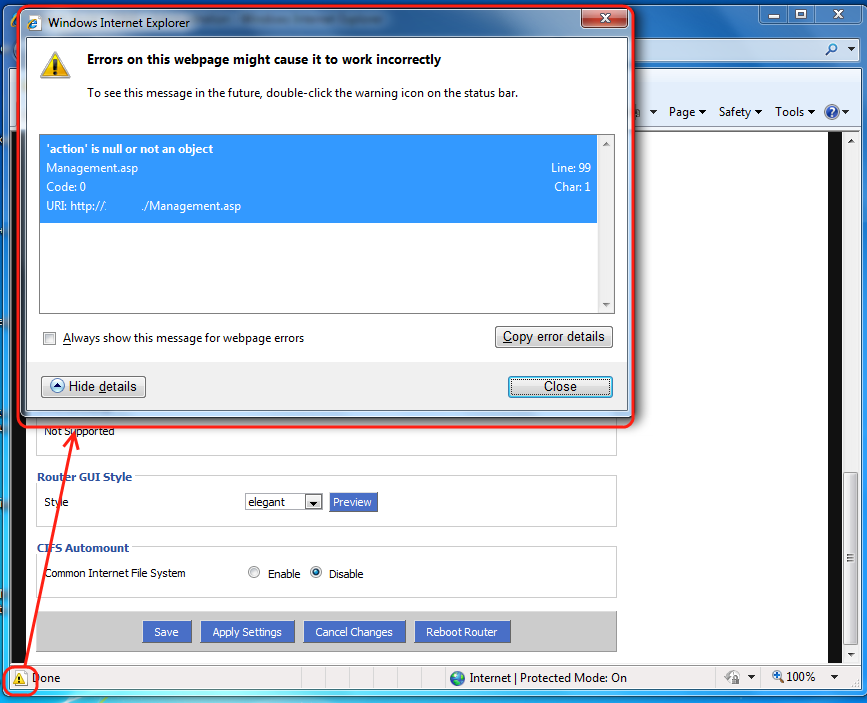Click the Common Internet File System label

(115, 573)
